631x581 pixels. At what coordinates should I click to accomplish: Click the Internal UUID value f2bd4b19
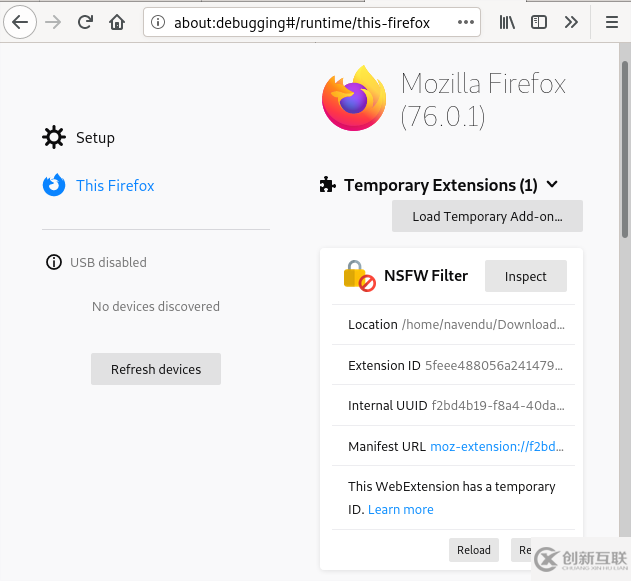[x=498, y=405]
